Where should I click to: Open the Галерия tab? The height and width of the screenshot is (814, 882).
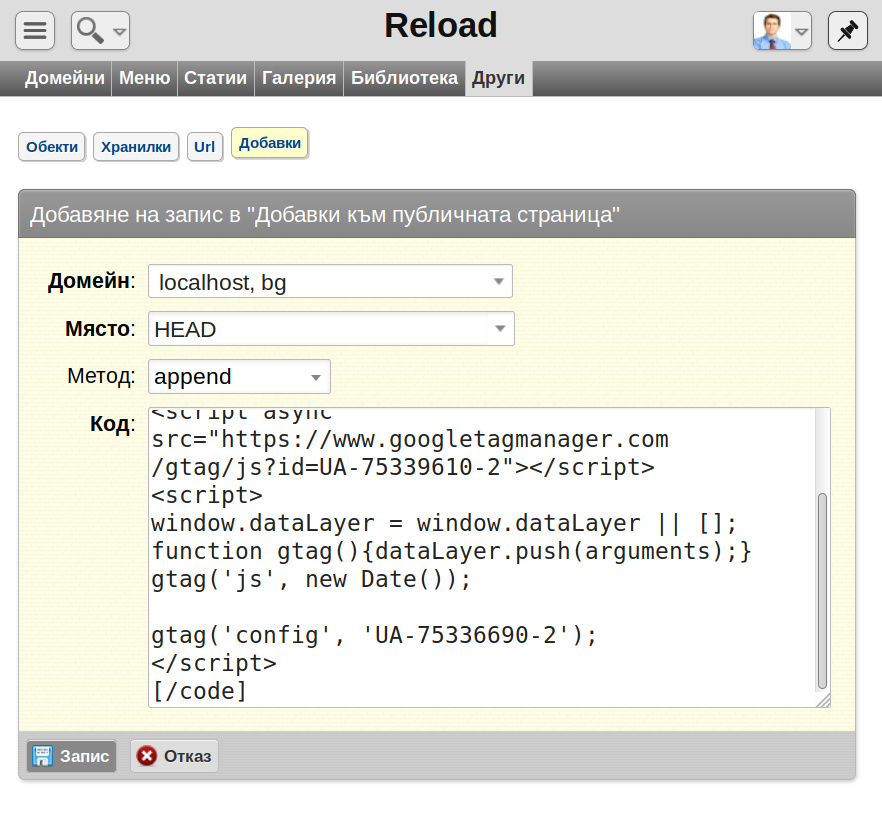299,78
